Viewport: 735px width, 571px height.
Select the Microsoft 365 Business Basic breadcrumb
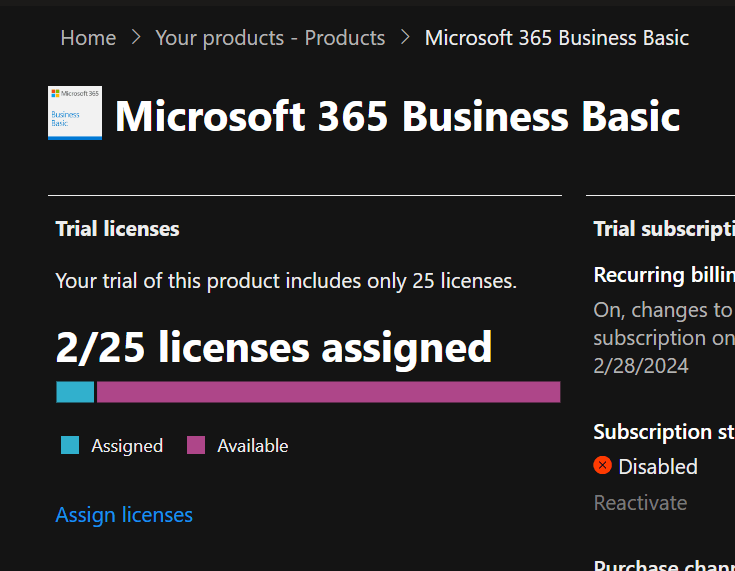[556, 38]
